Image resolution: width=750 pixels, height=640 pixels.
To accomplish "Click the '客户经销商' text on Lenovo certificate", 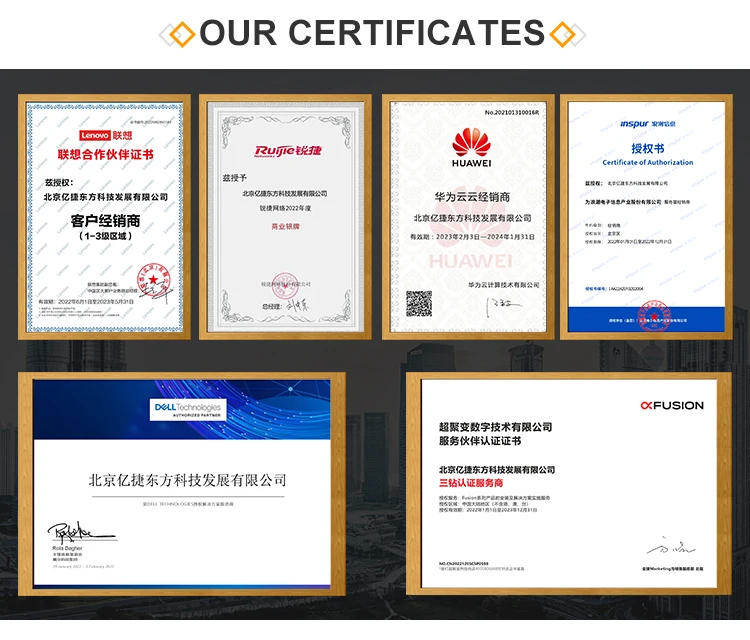I will tap(105, 221).
